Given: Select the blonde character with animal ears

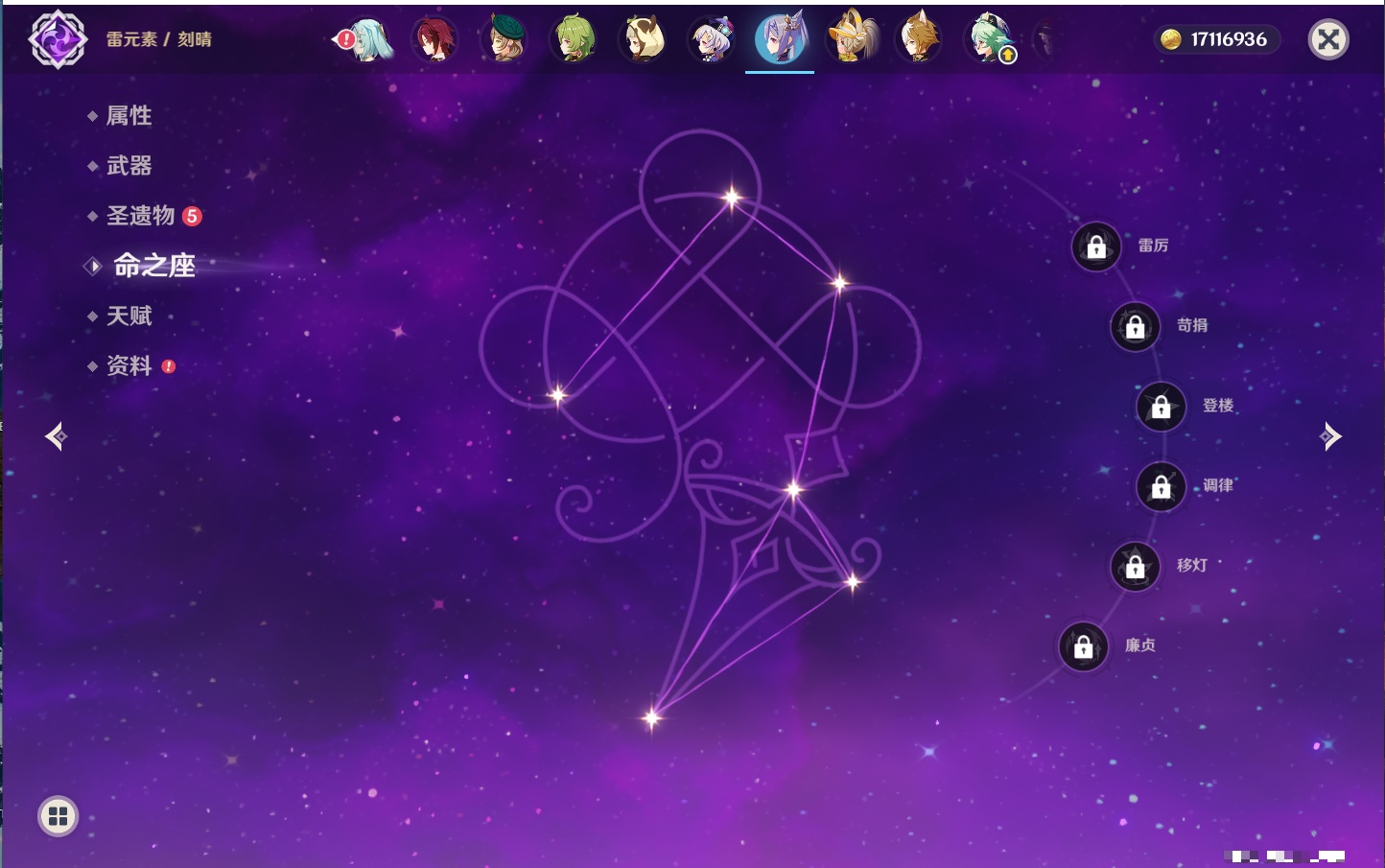Looking at the screenshot, I should (x=919, y=39).
